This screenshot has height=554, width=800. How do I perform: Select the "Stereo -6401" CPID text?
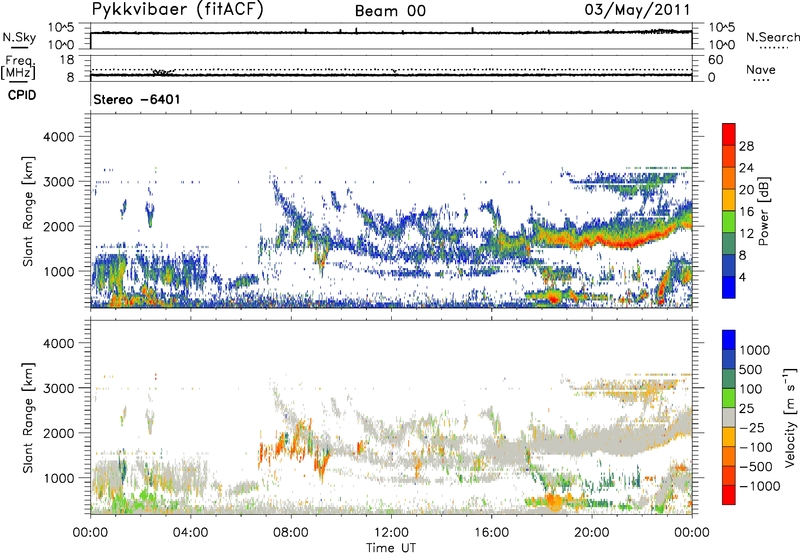coord(137,99)
